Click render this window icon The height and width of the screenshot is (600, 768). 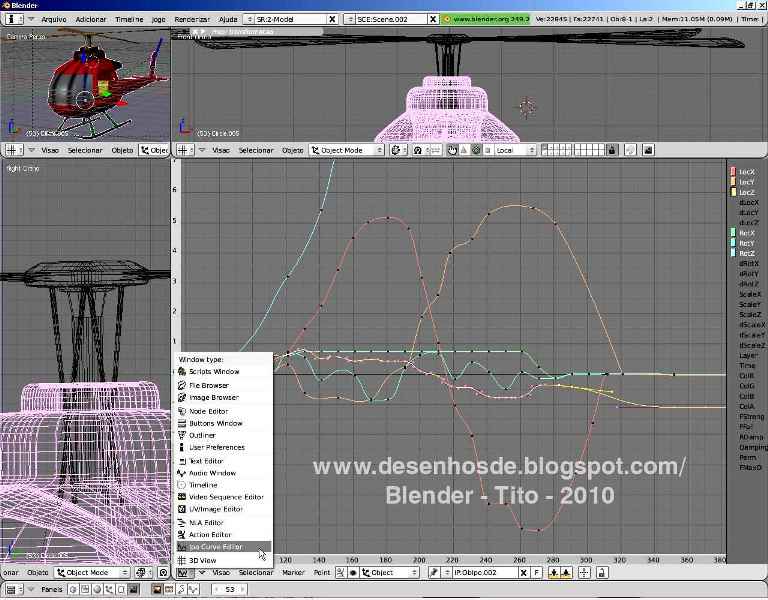[648, 150]
